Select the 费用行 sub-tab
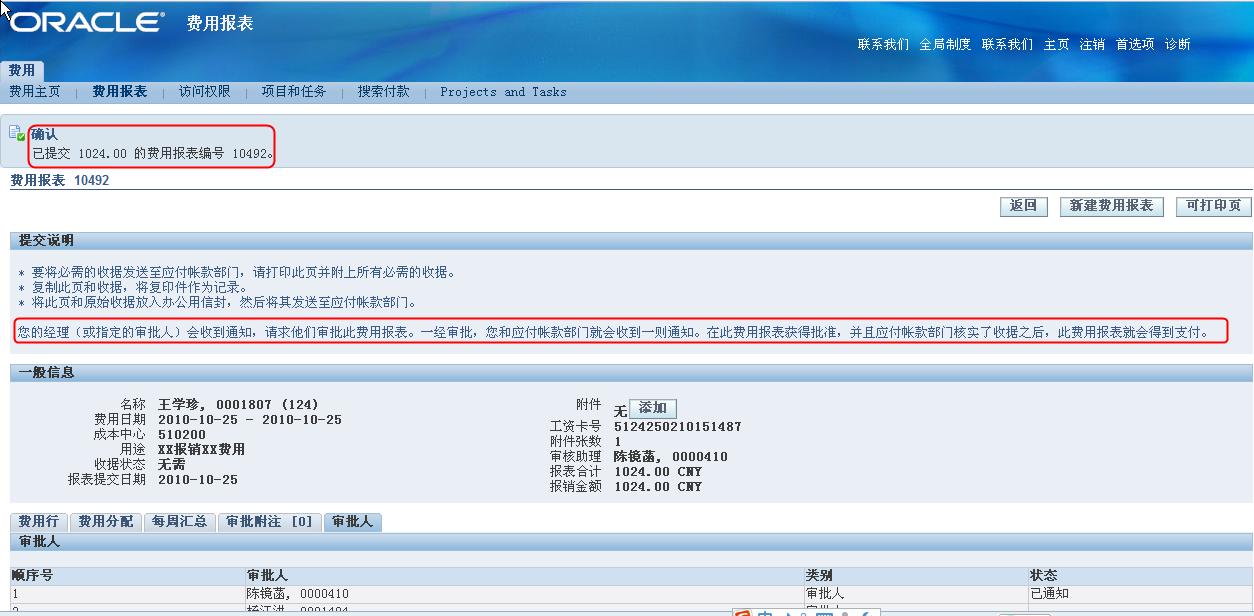 (x=38, y=521)
